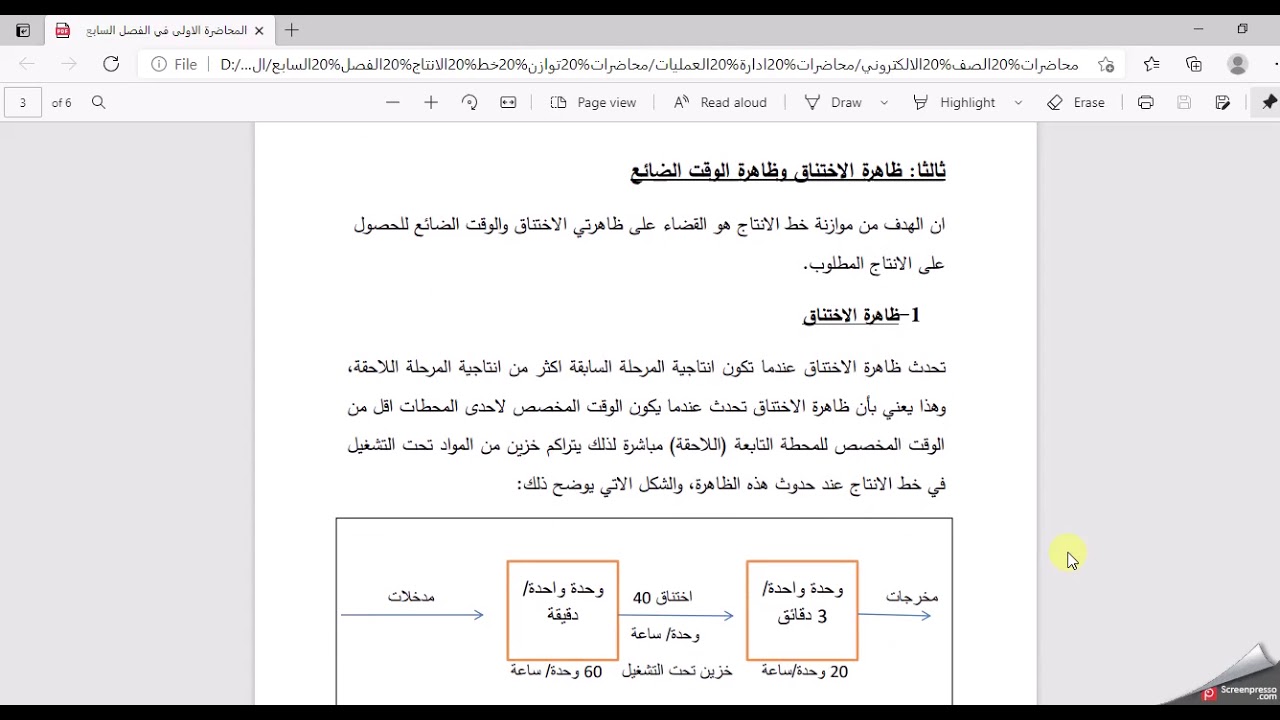Refresh the current page

point(111,64)
